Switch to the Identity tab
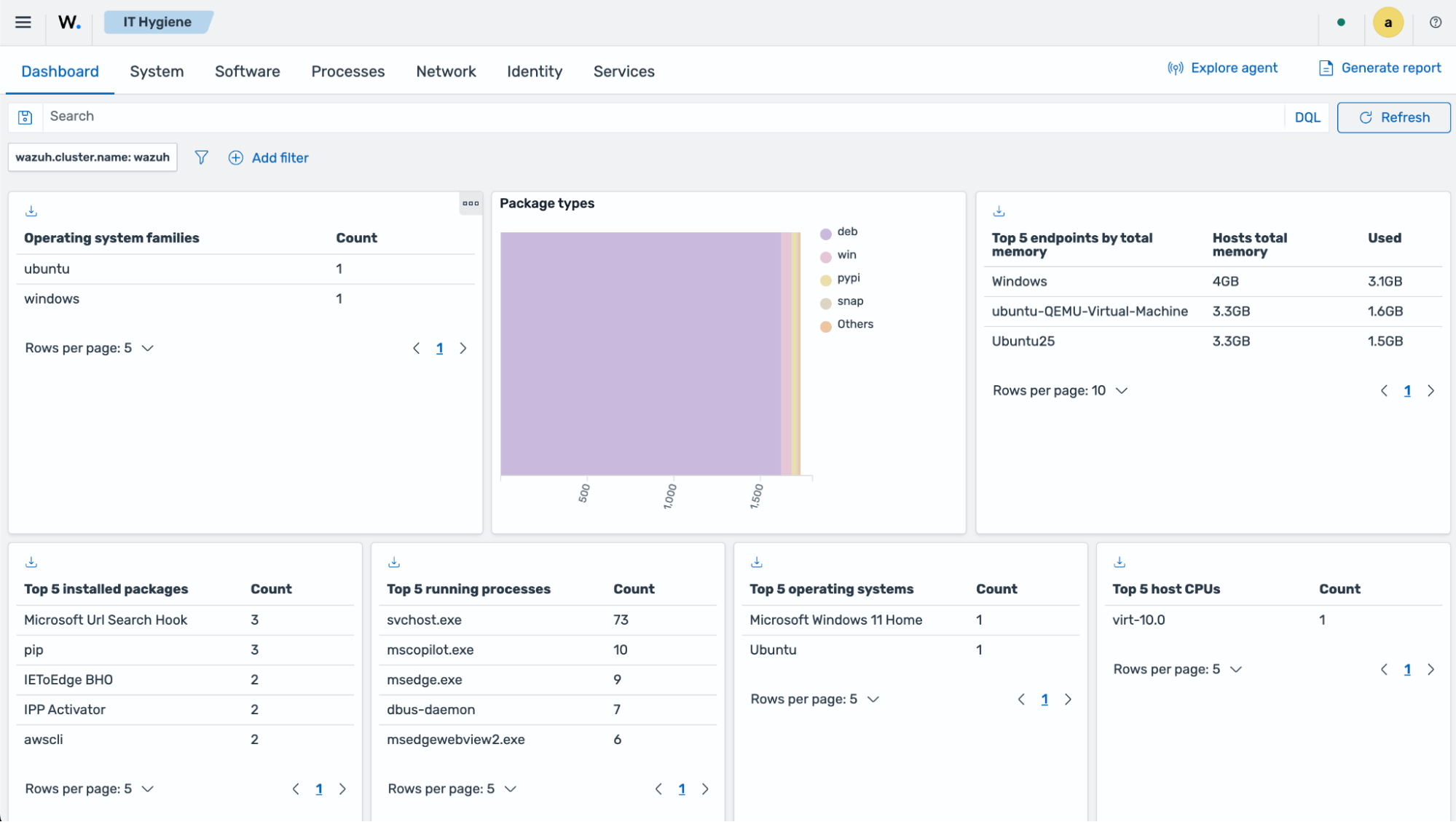Screen dimensions: 1456x822 tap(535, 71)
